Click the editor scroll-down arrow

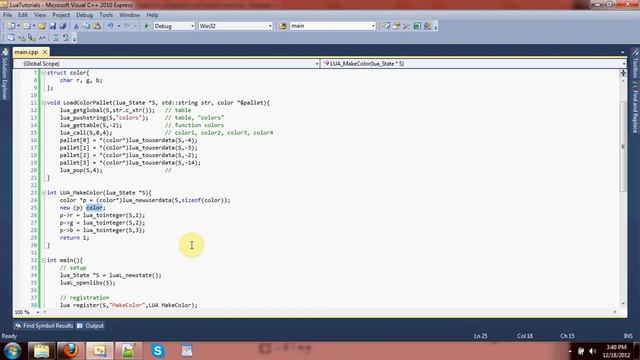(623, 304)
